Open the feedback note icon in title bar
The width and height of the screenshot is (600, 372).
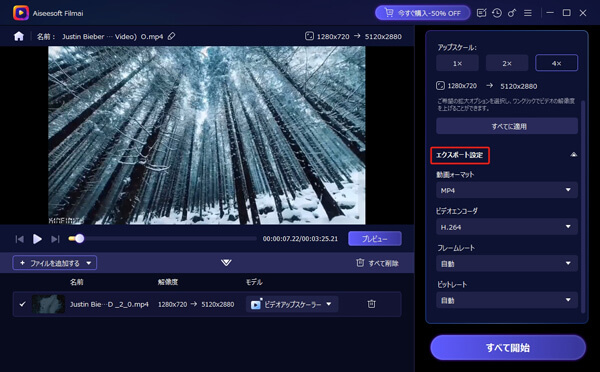click(481, 13)
